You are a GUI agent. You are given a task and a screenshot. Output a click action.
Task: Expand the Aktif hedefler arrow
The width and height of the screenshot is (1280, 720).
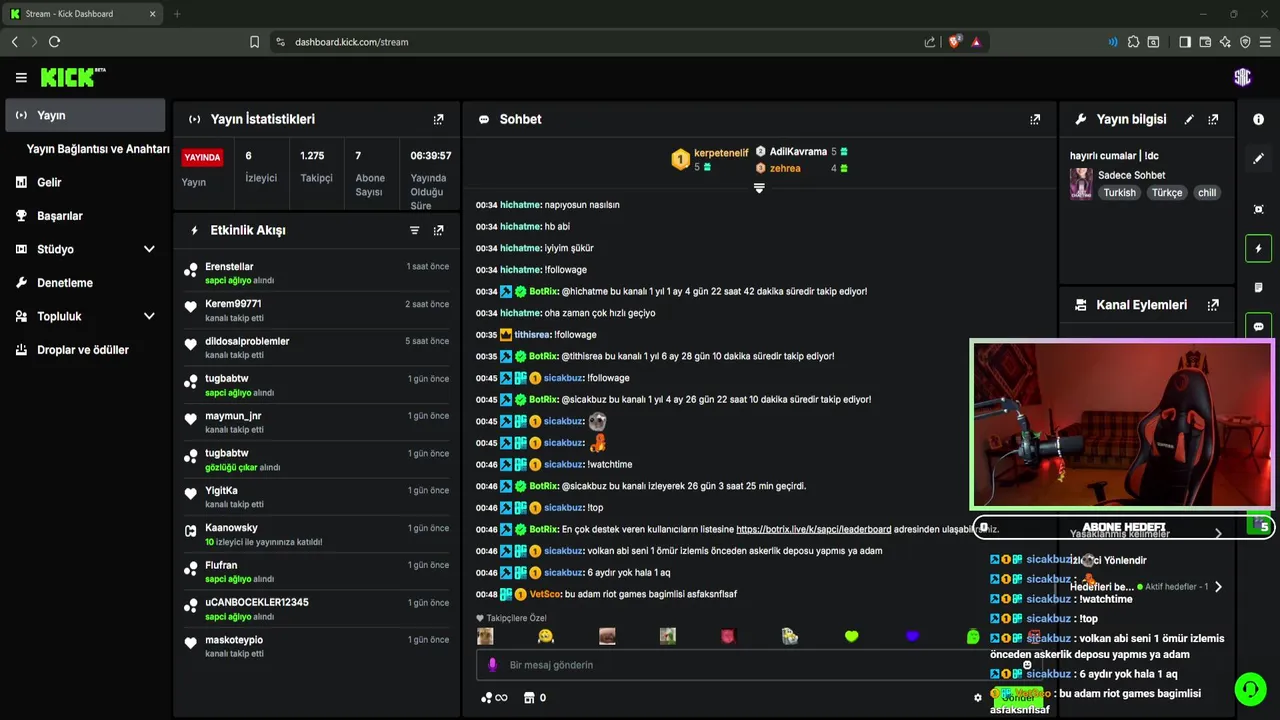tap(1218, 587)
